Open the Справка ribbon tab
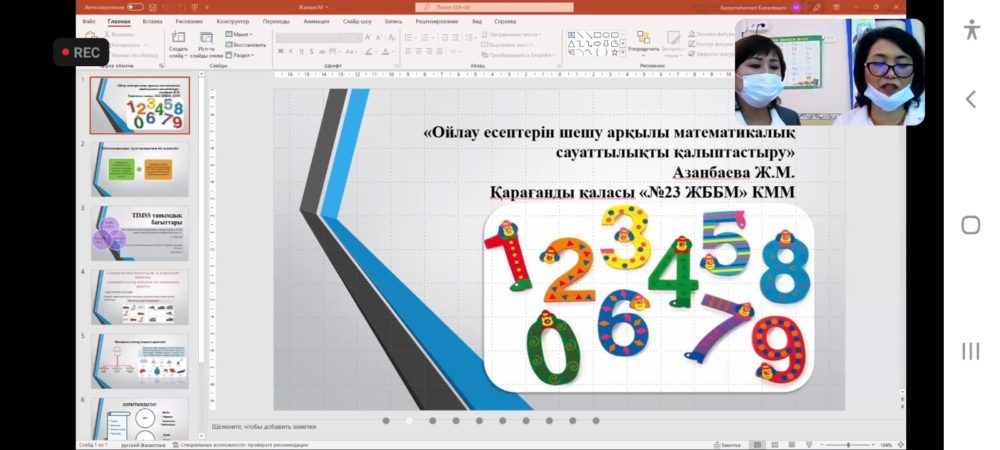Viewport: 1000px width, 450px height. tap(505, 21)
